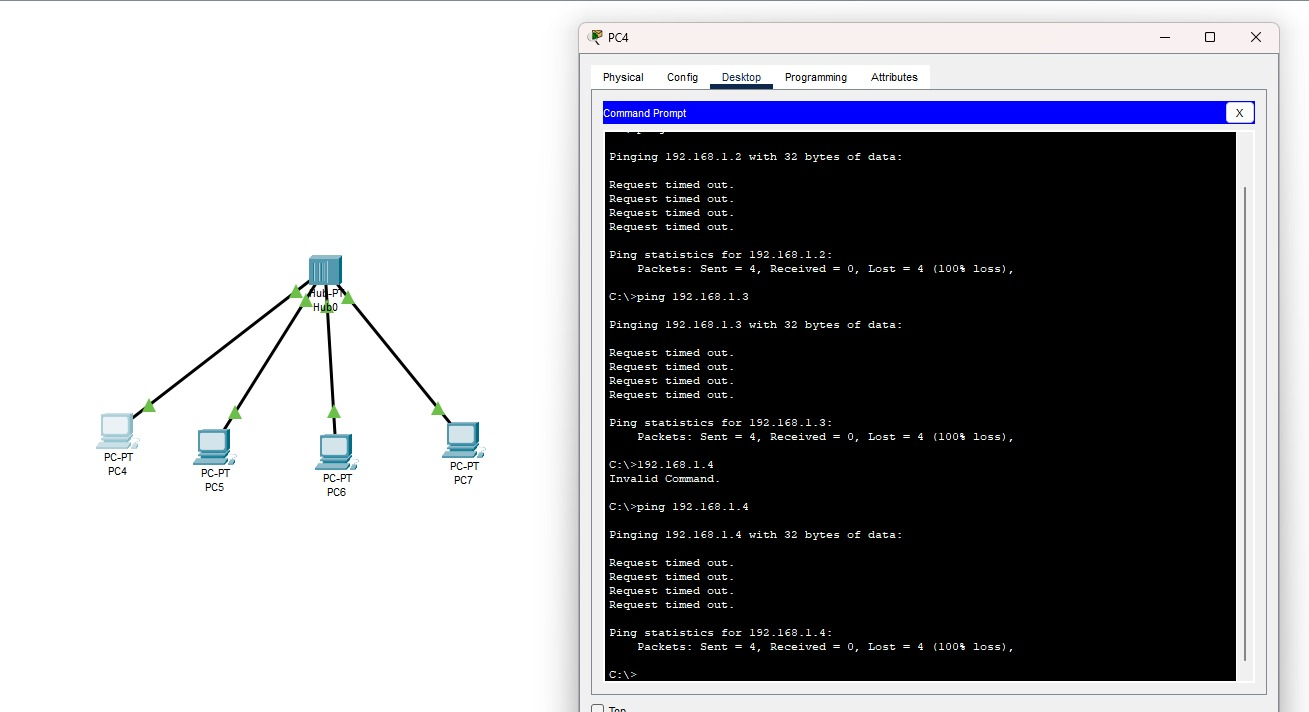Select the PC5 computer icon
Image resolution: width=1309 pixels, height=712 pixels.
(213, 447)
